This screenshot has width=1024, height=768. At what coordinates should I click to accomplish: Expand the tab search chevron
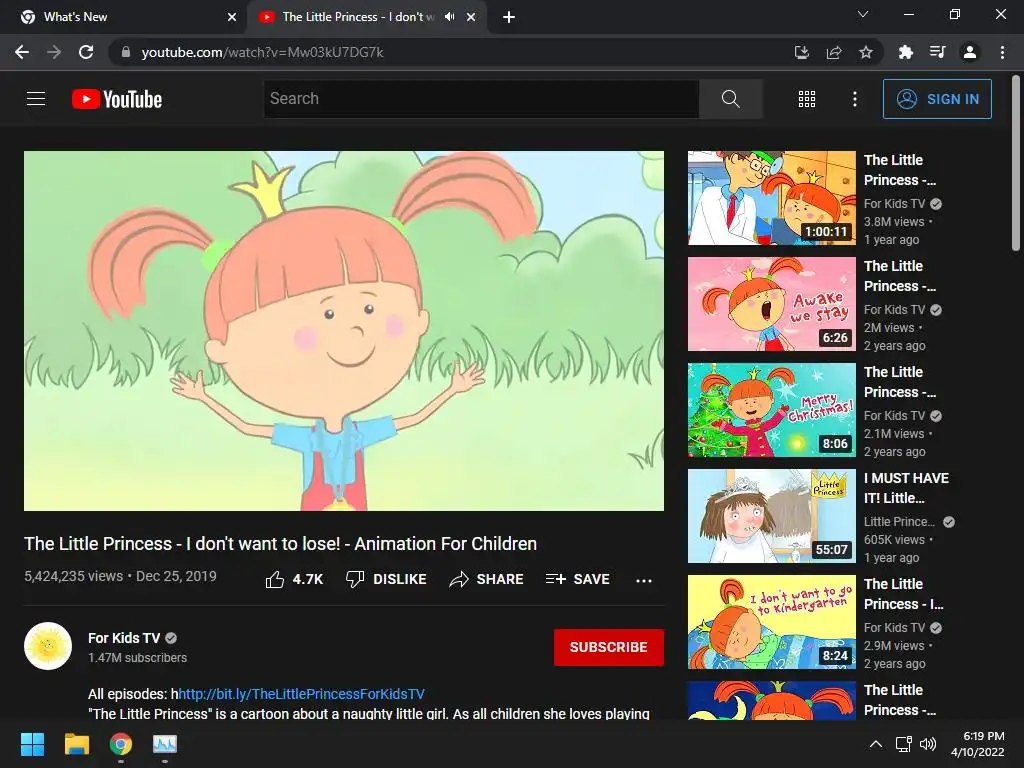point(863,14)
